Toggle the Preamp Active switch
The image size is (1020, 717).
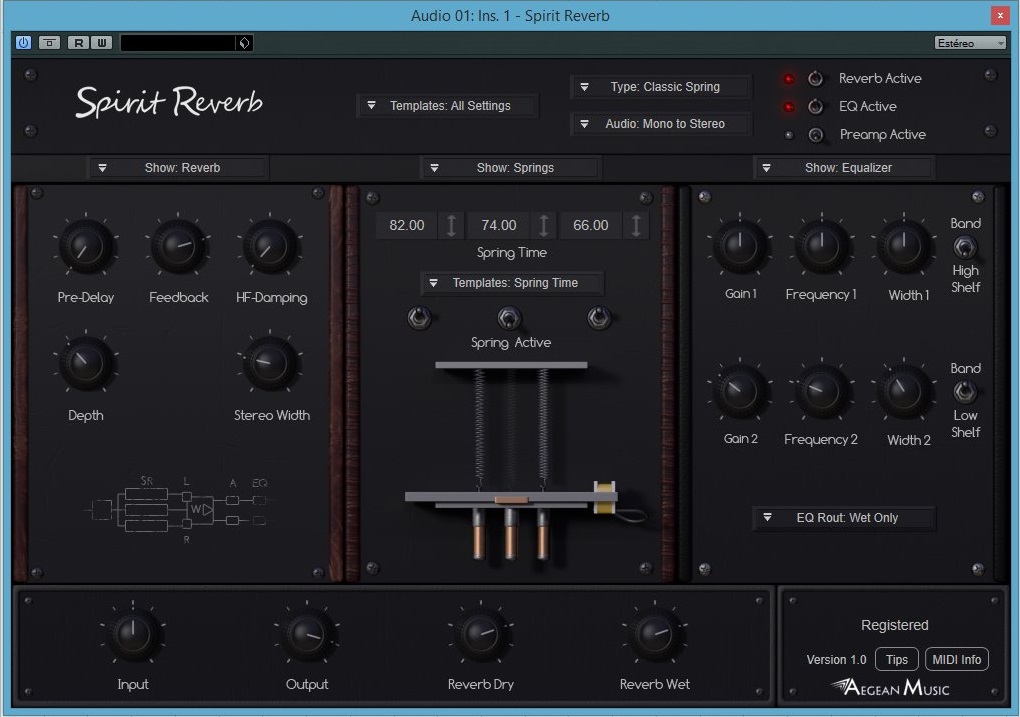point(815,135)
